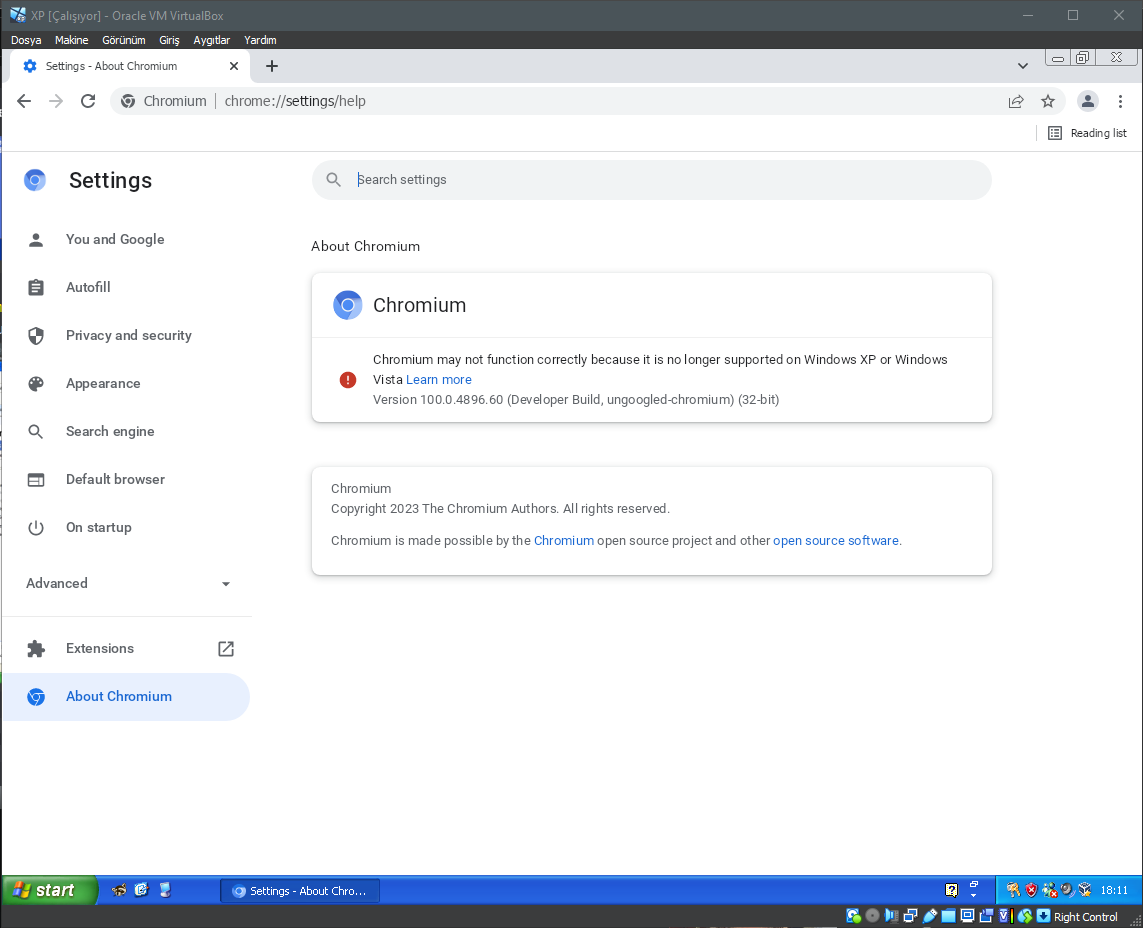
Task: Open VirtualBox Yardım menu
Action: (260, 40)
